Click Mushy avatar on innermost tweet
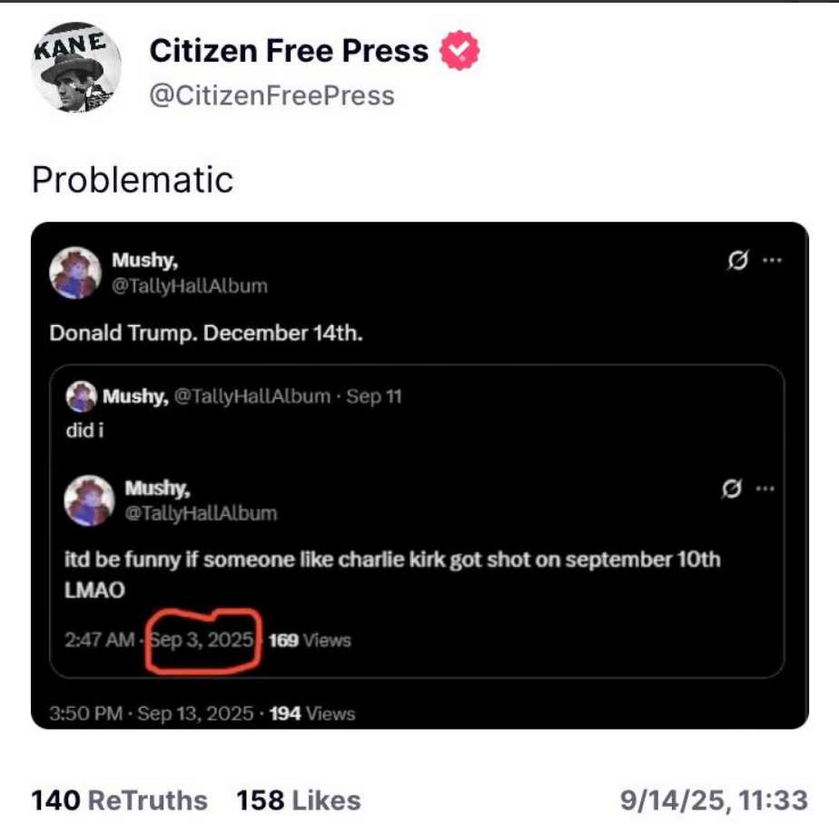 (89, 501)
